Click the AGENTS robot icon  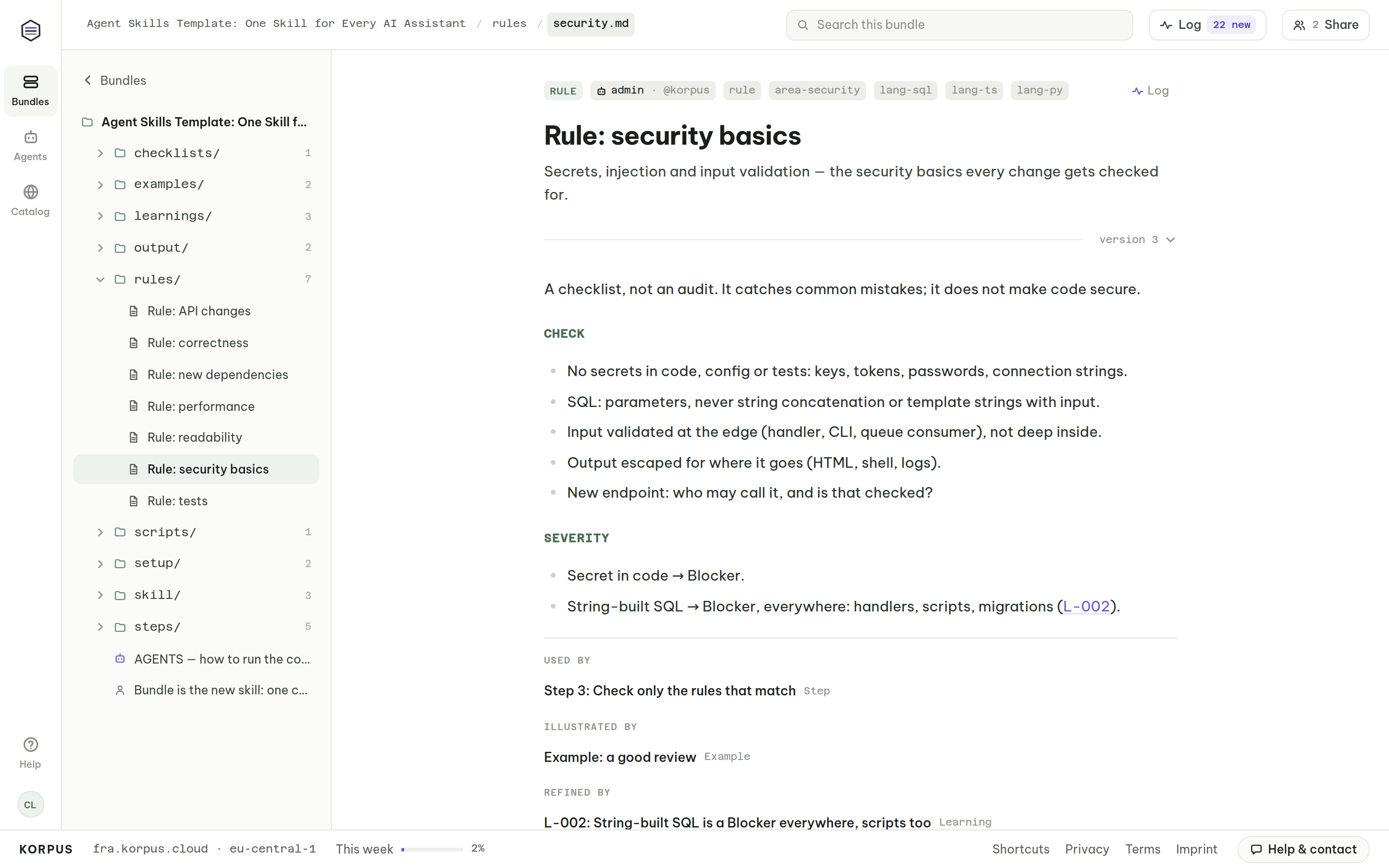click(x=120, y=658)
